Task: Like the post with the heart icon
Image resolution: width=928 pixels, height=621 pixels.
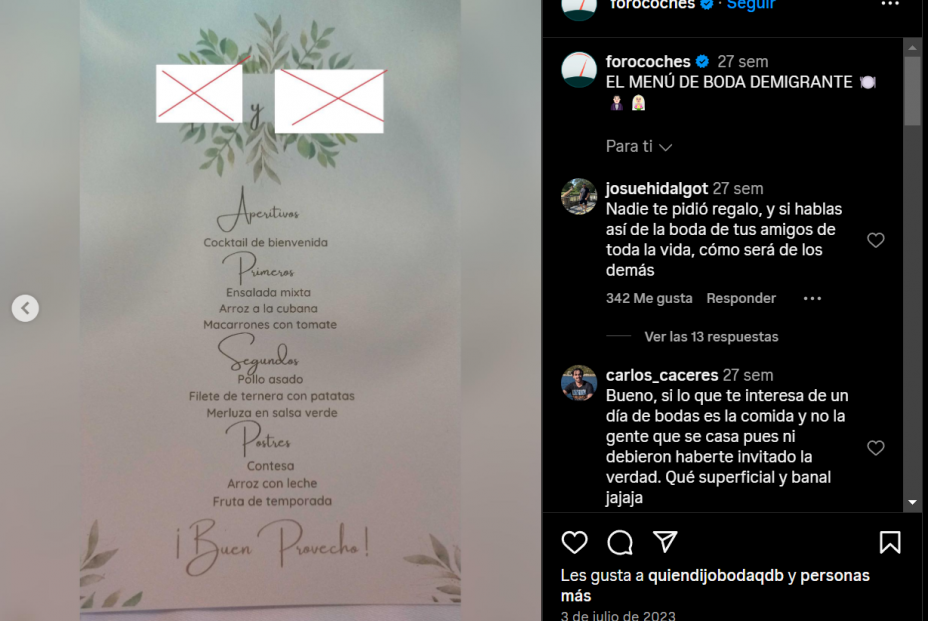Action: 574,542
